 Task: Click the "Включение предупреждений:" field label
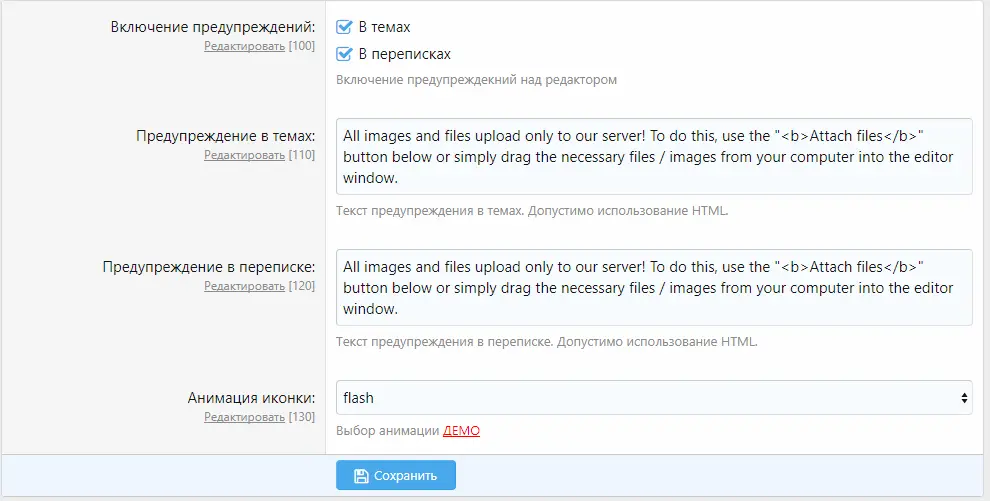(213, 27)
